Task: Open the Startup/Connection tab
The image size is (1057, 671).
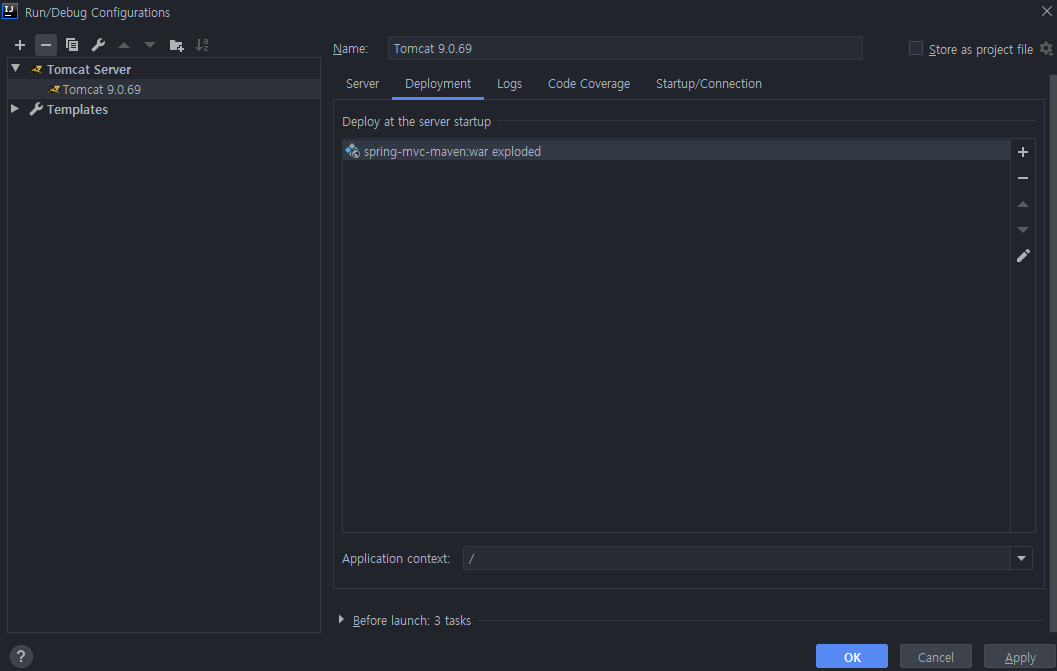Action: [x=708, y=84]
